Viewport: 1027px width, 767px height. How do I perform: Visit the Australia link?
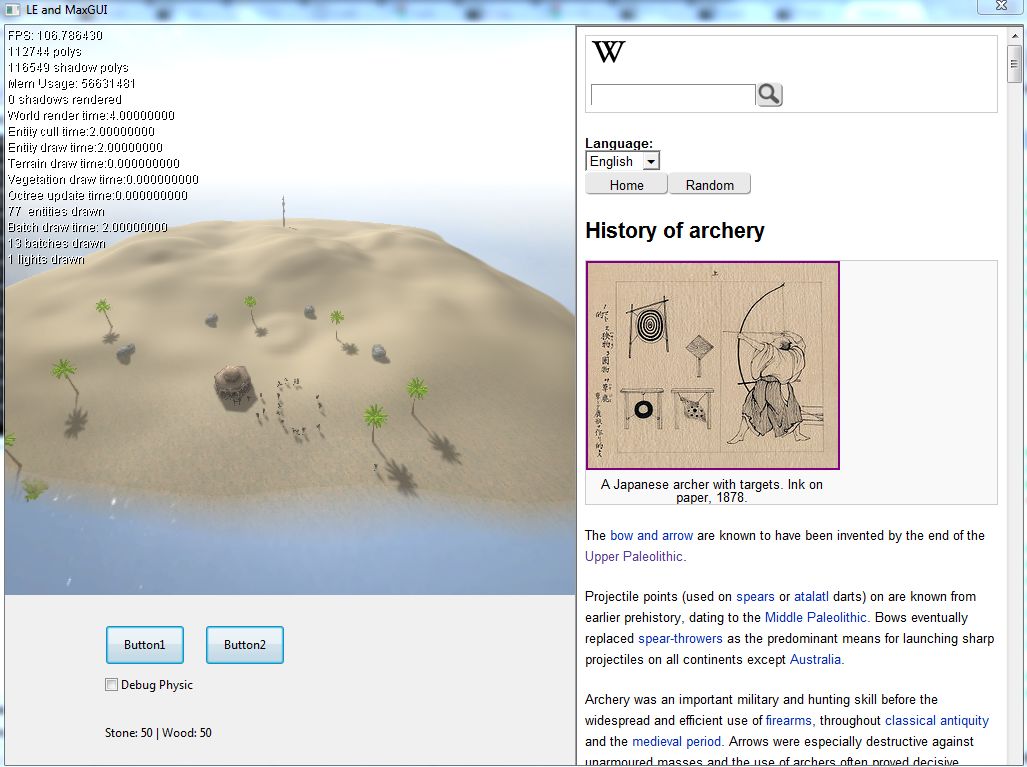click(x=815, y=660)
